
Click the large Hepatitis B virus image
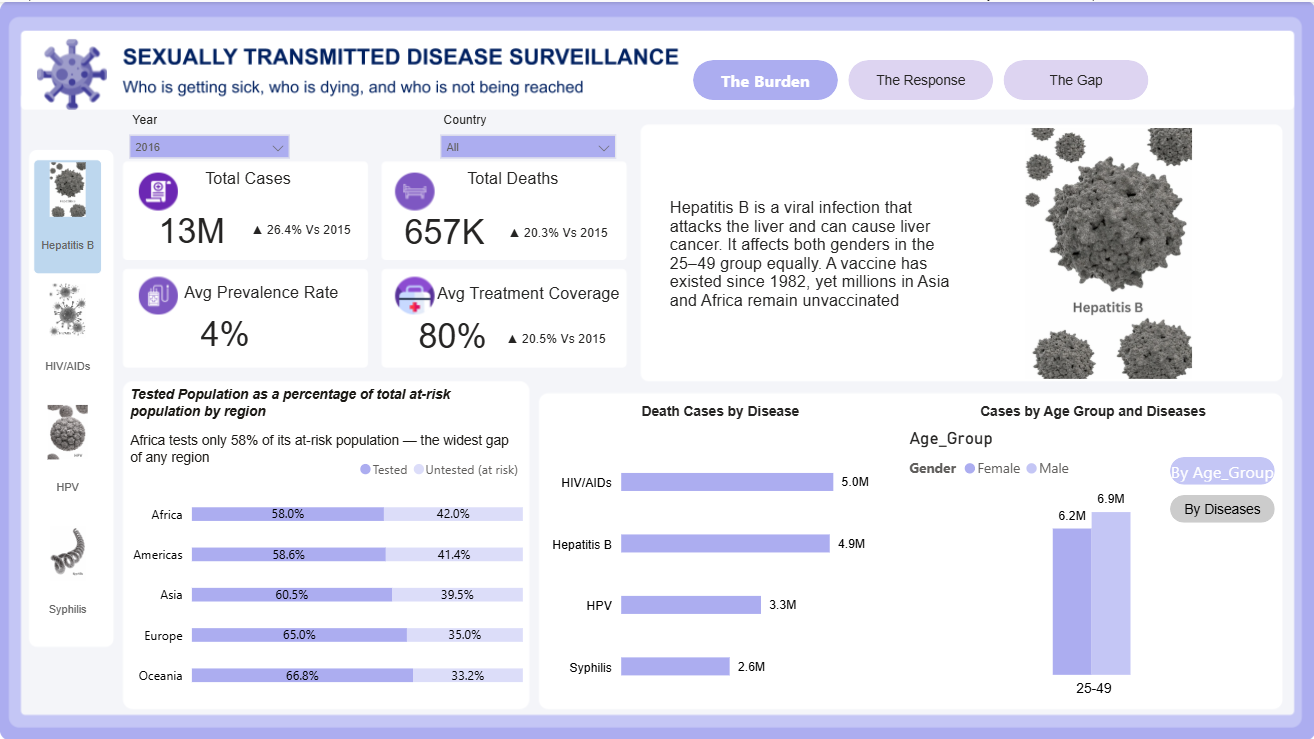coord(1108,253)
